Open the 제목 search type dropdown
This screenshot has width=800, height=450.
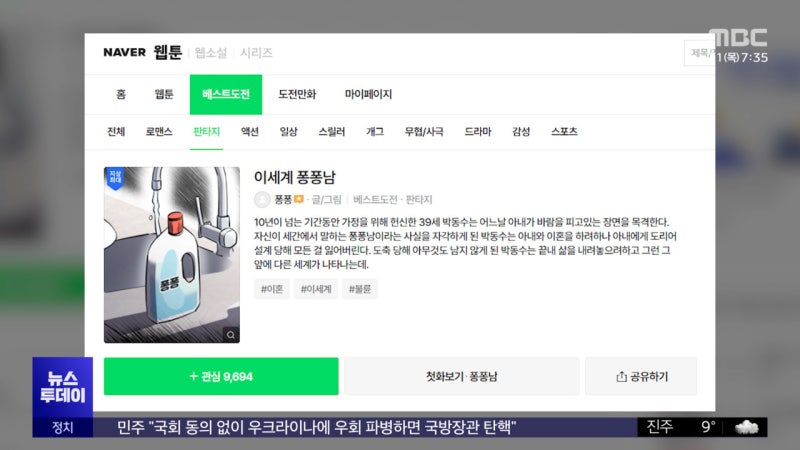[699, 53]
